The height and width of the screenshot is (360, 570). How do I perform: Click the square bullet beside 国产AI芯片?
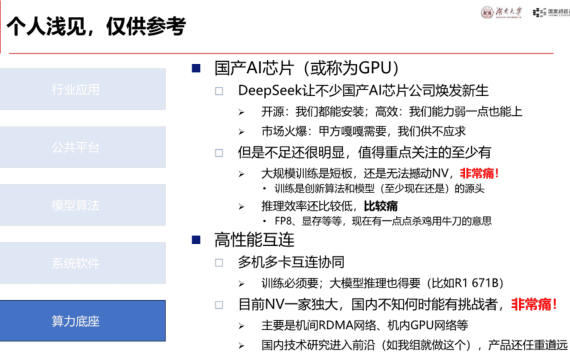(x=196, y=68)
